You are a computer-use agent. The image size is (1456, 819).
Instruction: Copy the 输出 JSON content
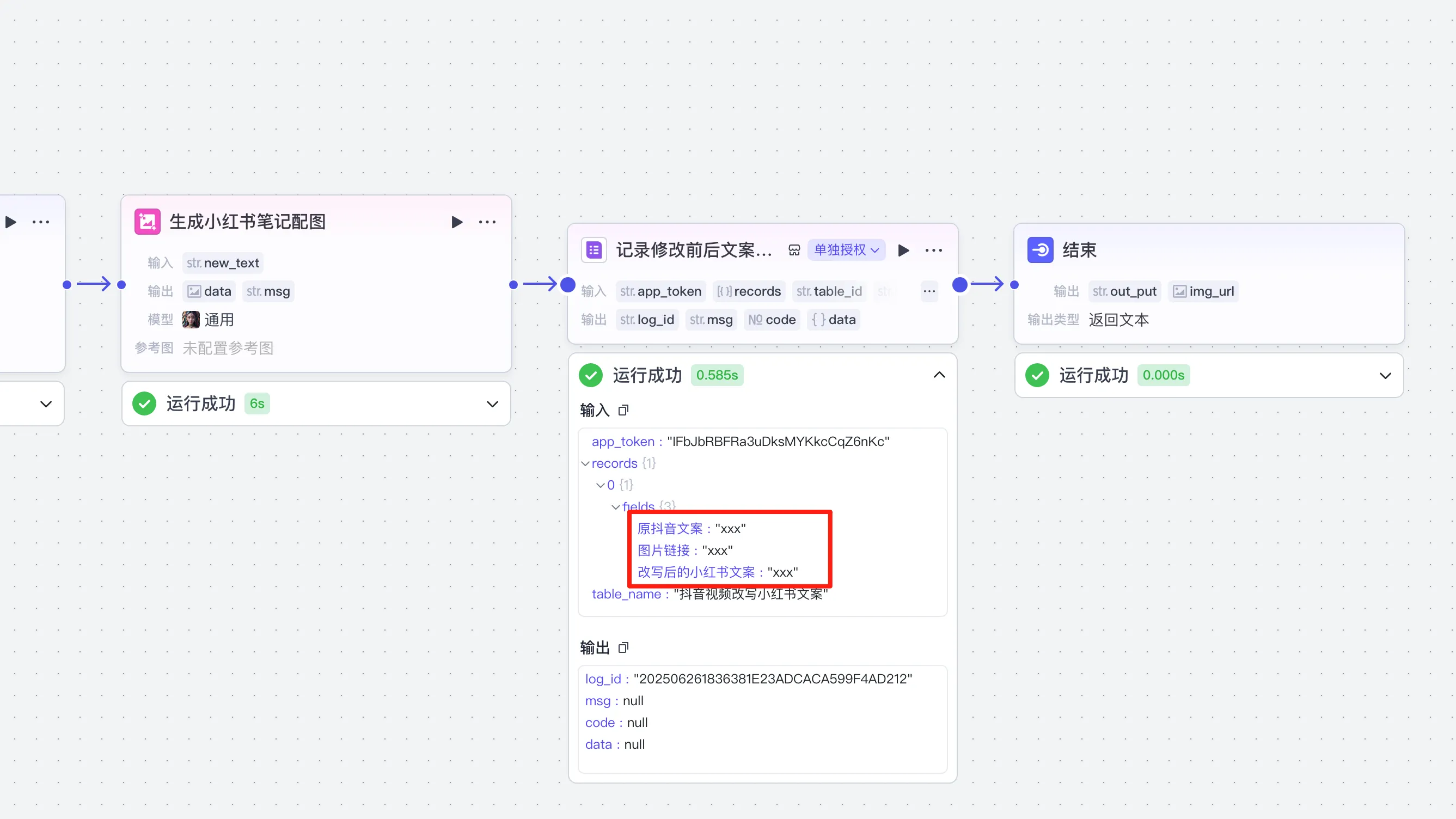pos(623,647)
